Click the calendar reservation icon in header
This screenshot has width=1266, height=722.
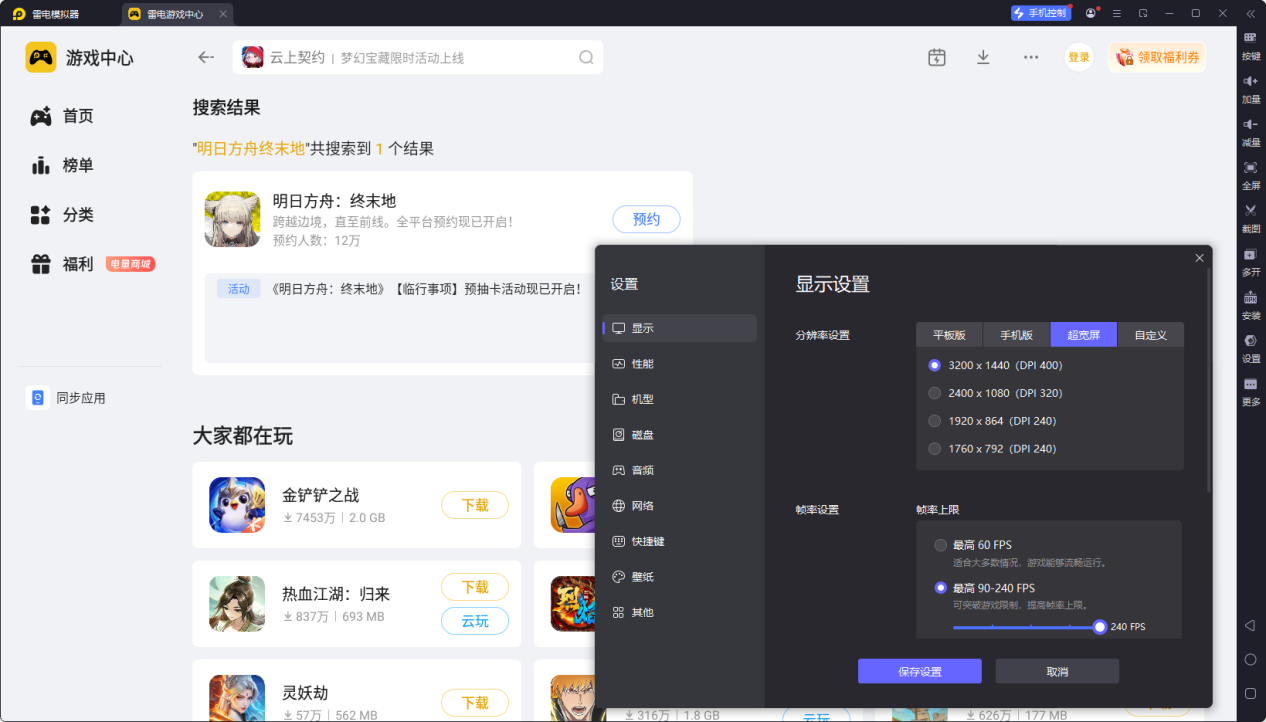(x=936, y=58)
